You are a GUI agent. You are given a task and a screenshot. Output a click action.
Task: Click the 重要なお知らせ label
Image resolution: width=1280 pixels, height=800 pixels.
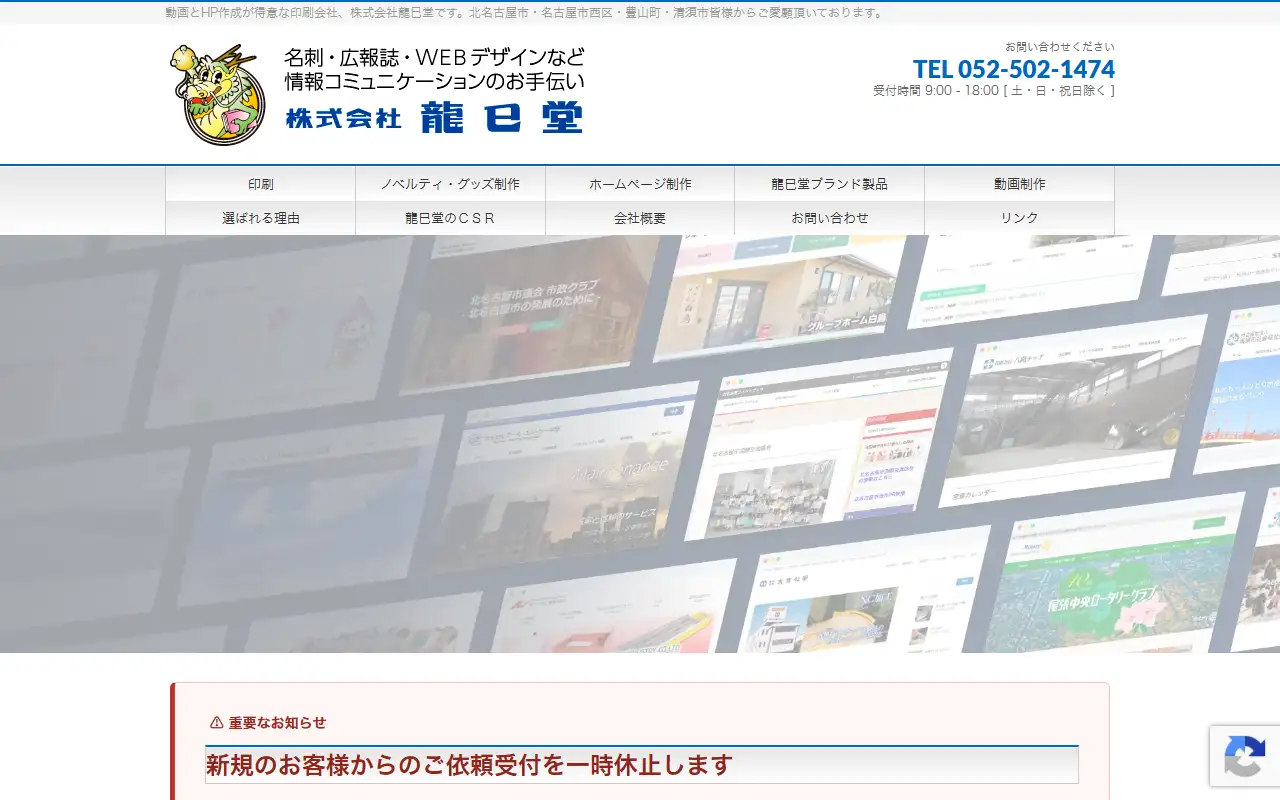click(277, 723)
